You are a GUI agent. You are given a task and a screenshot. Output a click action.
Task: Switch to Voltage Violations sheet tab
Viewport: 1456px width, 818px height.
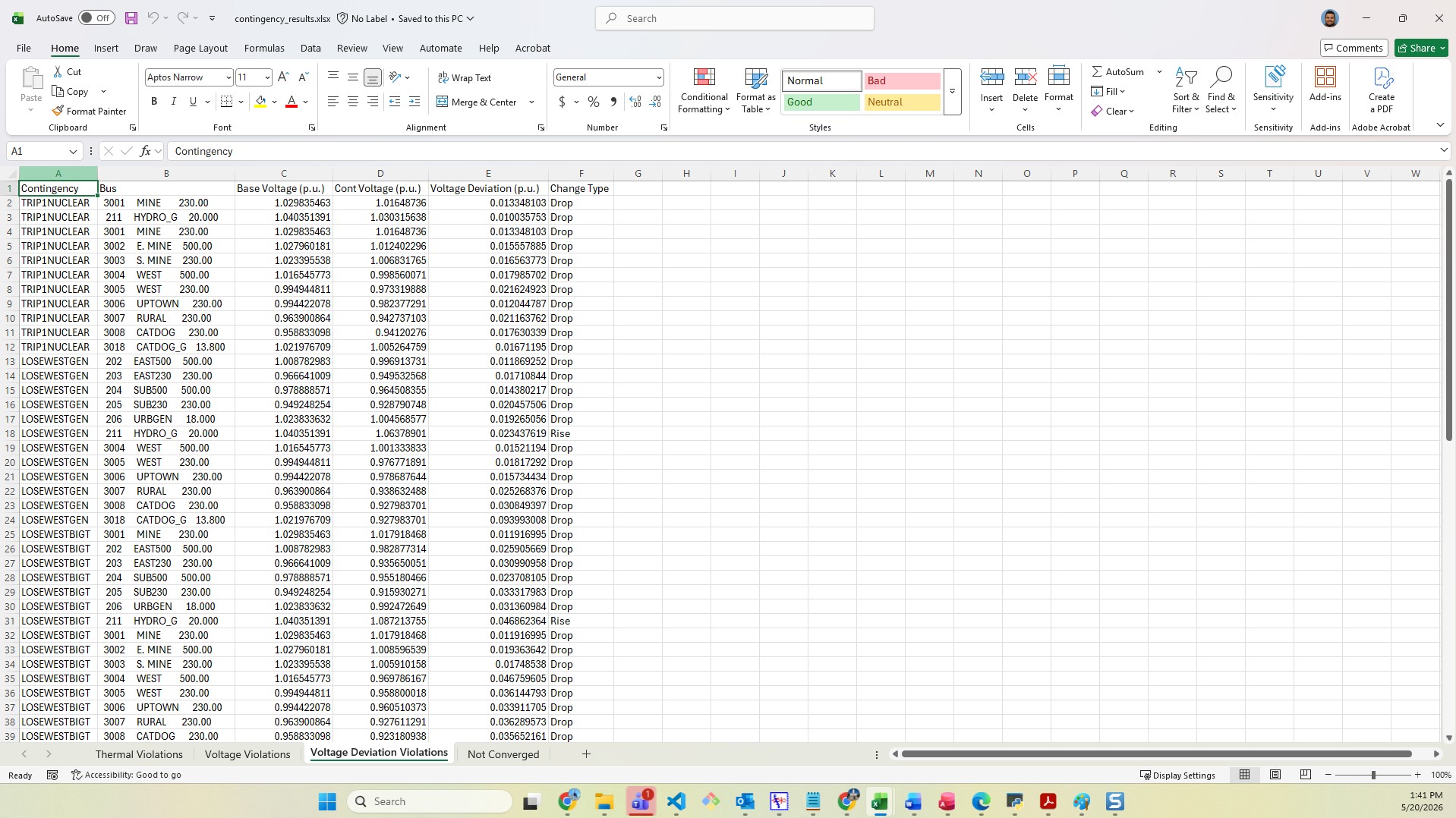pos(247,754)
